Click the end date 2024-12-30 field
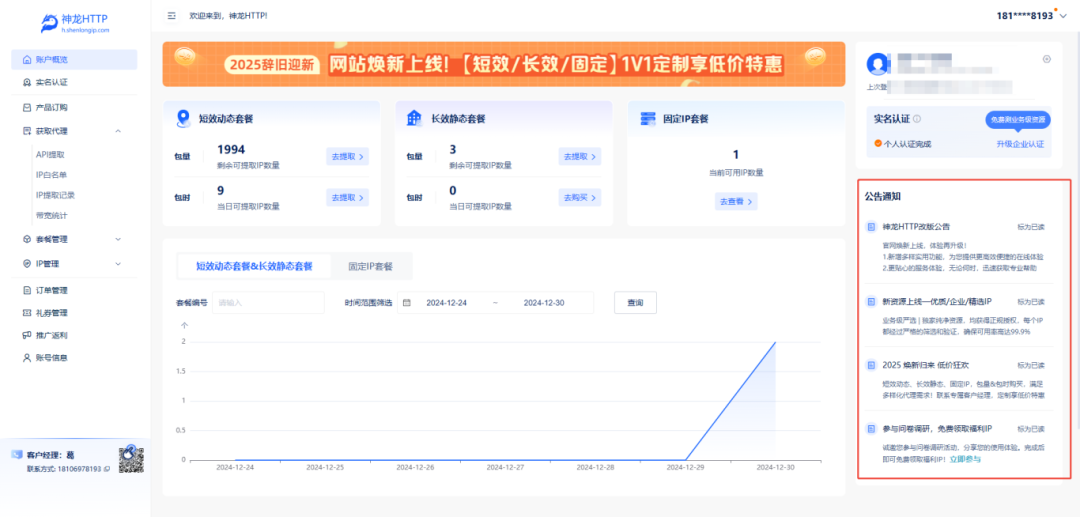Viewport: 1080px width, 517px height. point(544,303)
